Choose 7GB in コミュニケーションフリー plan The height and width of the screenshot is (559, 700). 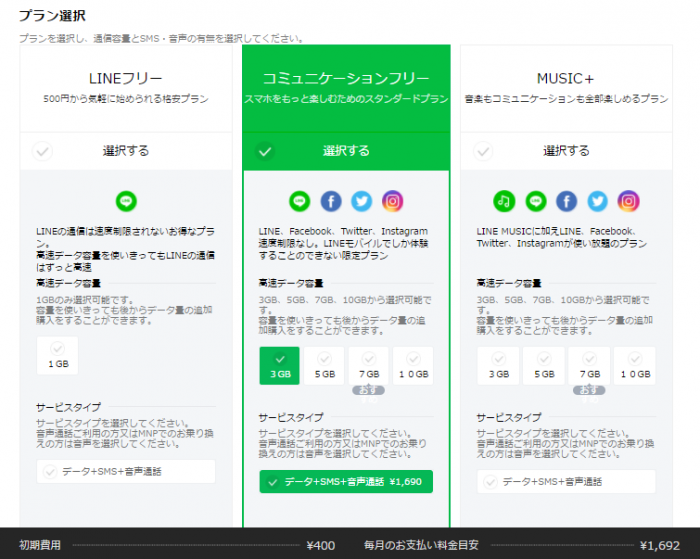click(369, 366)
